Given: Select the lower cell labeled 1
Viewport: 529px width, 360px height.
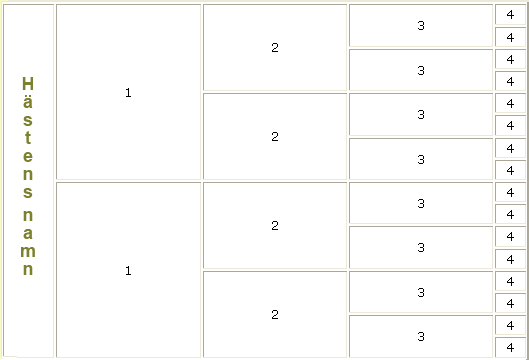Looking at the screenshot, I should [129, 270].
